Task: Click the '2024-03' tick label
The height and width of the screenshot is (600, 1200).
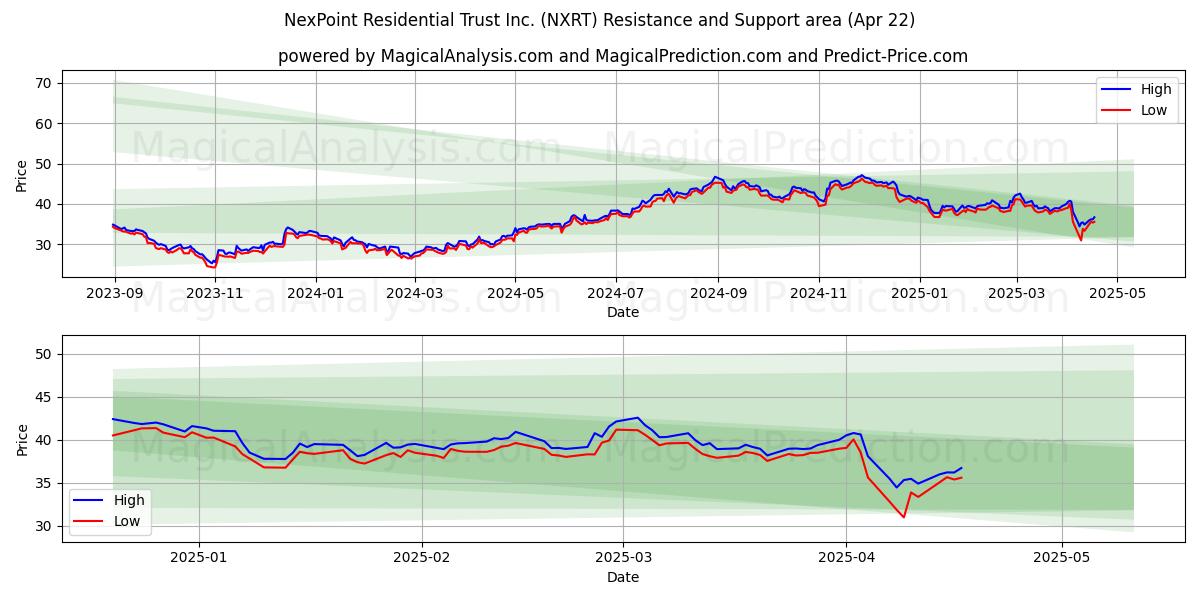Action: [415, 294]
